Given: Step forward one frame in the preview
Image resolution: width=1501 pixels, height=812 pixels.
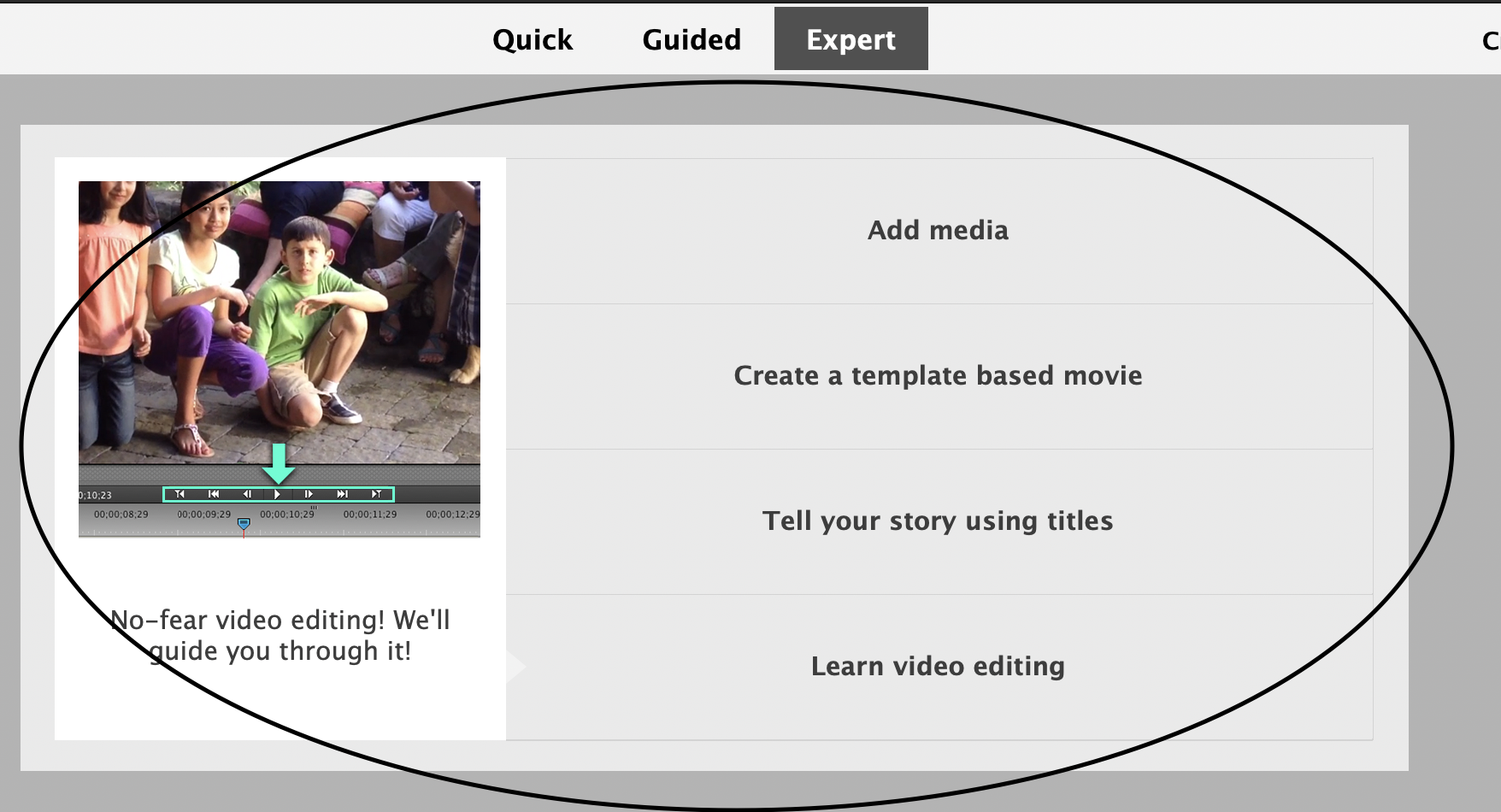Looking at the screenshot, I should (309, 494).
